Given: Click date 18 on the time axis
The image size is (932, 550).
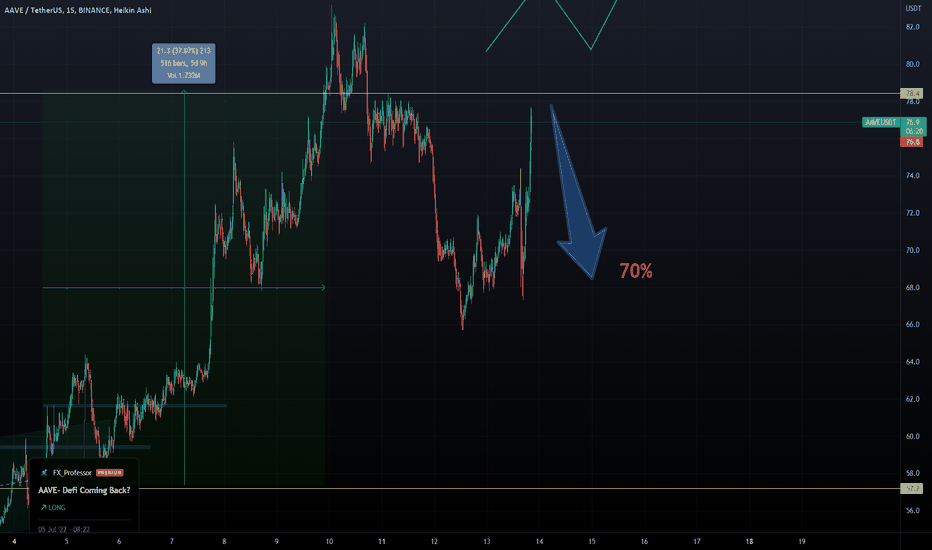Looking at the screenshot, I should tap(750, 542).
